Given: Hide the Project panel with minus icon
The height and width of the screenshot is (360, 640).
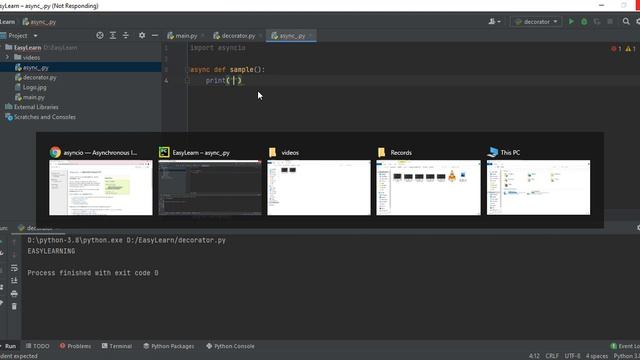Looking at the screenshot, I should coord(155,36).
